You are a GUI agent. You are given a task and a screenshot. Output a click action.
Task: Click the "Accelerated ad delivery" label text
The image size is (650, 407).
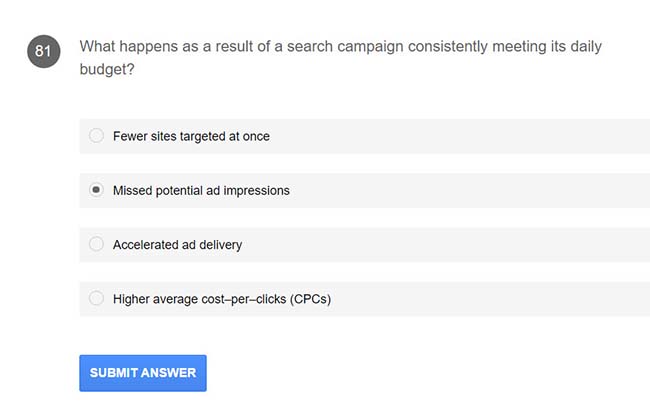pyautogui.click(x=177, y=244)
